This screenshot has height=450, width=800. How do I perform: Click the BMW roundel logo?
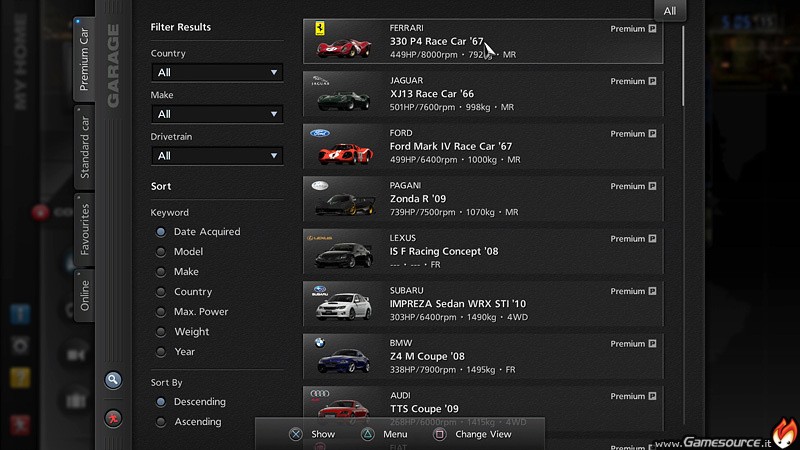coord(316,343)
